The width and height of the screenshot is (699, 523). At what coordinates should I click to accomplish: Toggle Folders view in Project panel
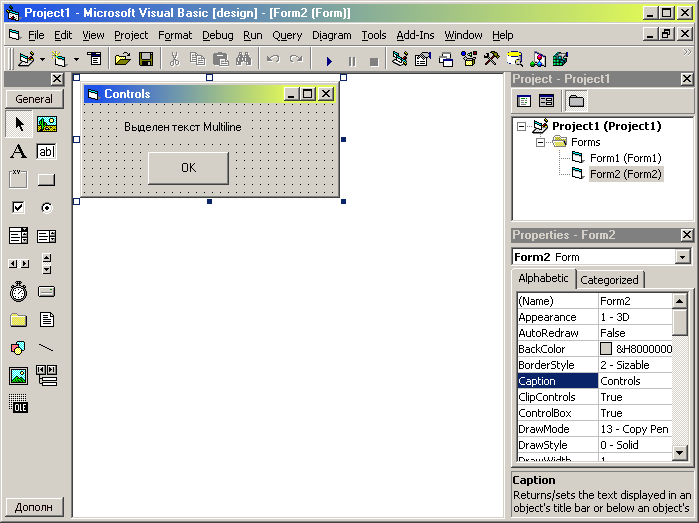[x=576, y=101]
